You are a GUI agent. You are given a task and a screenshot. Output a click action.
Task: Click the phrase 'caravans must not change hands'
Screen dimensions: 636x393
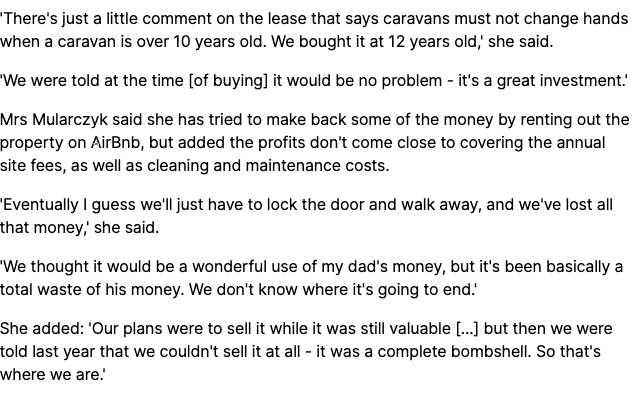click(x=506, y=19)
